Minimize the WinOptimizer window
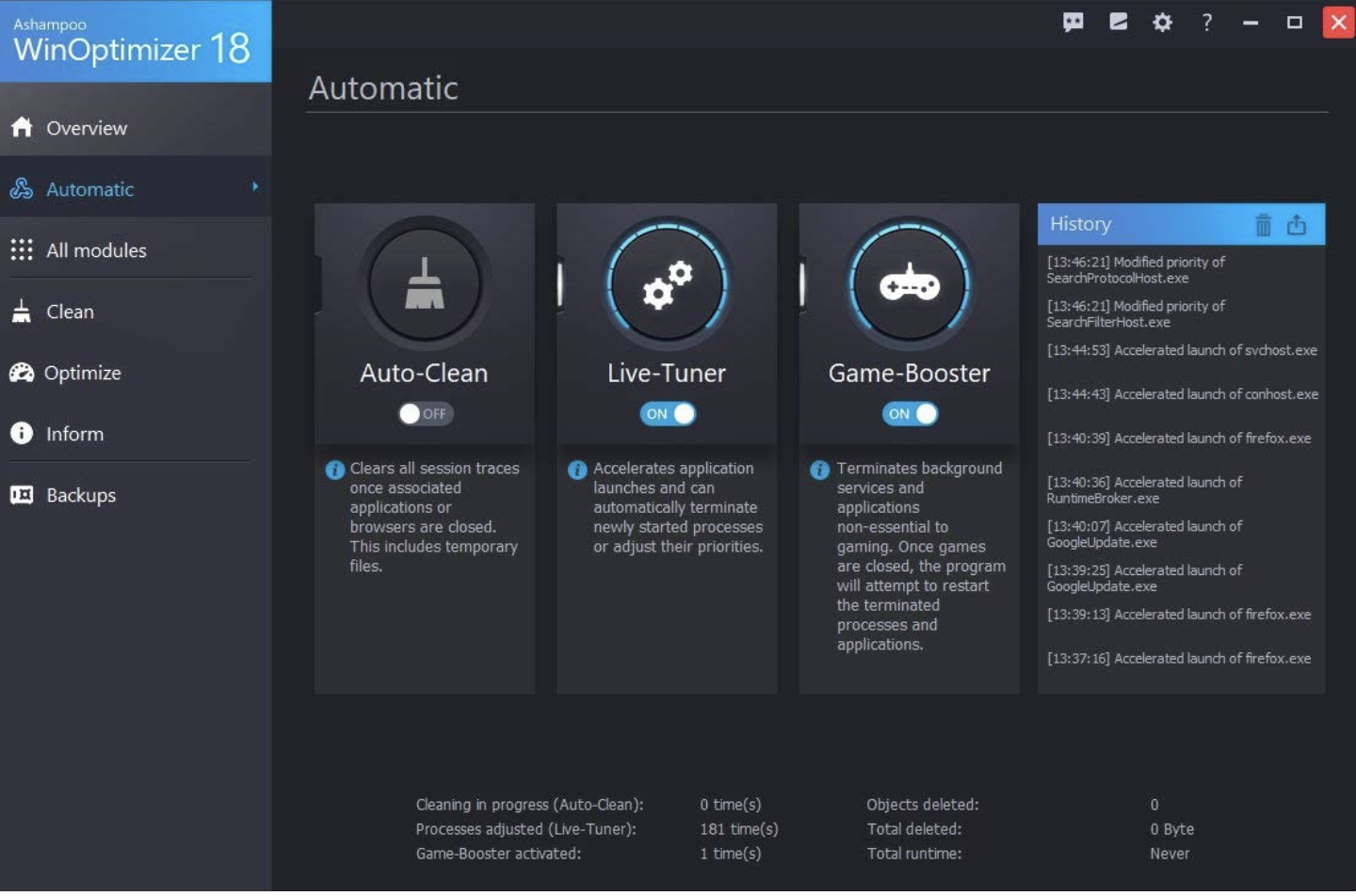The width and height of the screenshot is (1356, 896). coord(1251,22)
